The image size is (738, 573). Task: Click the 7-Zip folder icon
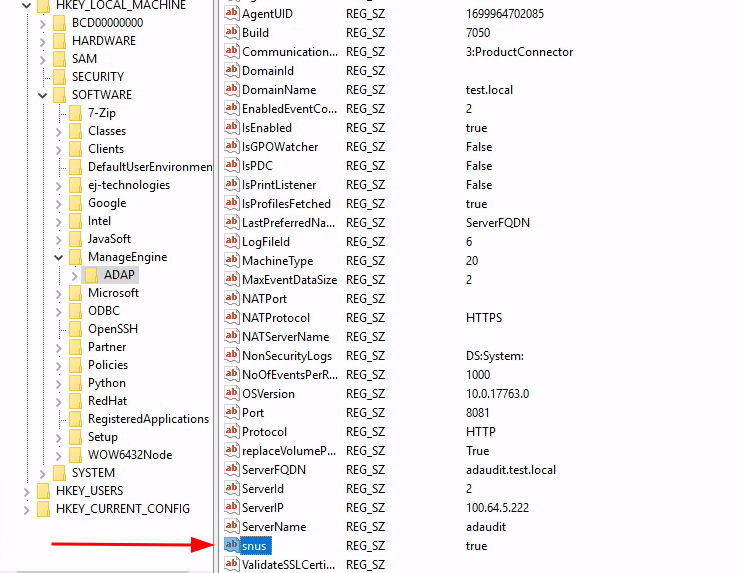tap(75, 113)
